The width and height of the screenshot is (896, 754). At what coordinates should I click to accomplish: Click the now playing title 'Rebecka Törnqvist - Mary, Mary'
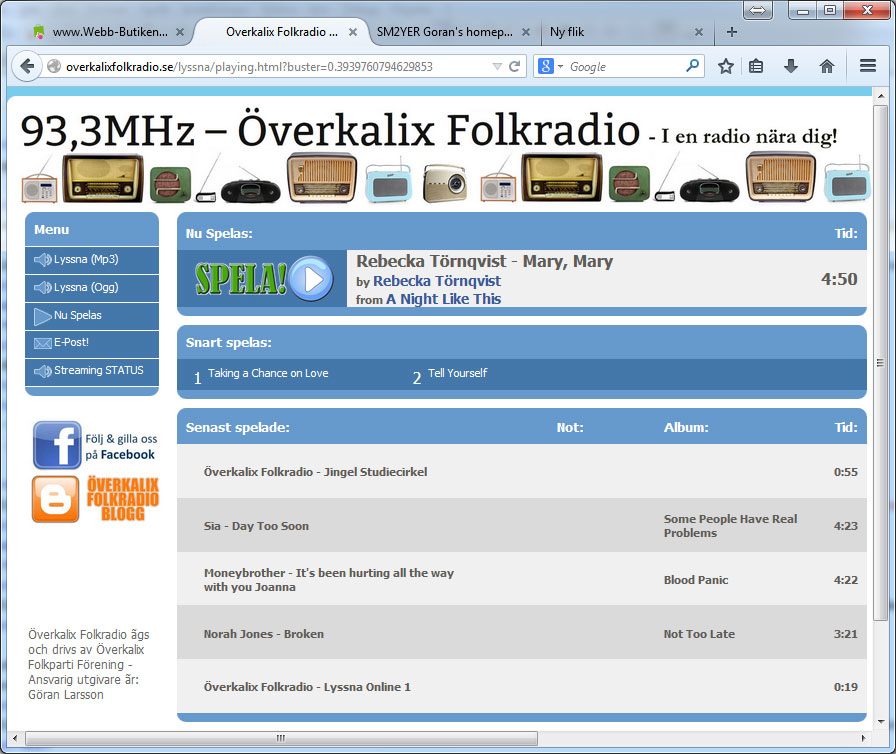(485, 262)
